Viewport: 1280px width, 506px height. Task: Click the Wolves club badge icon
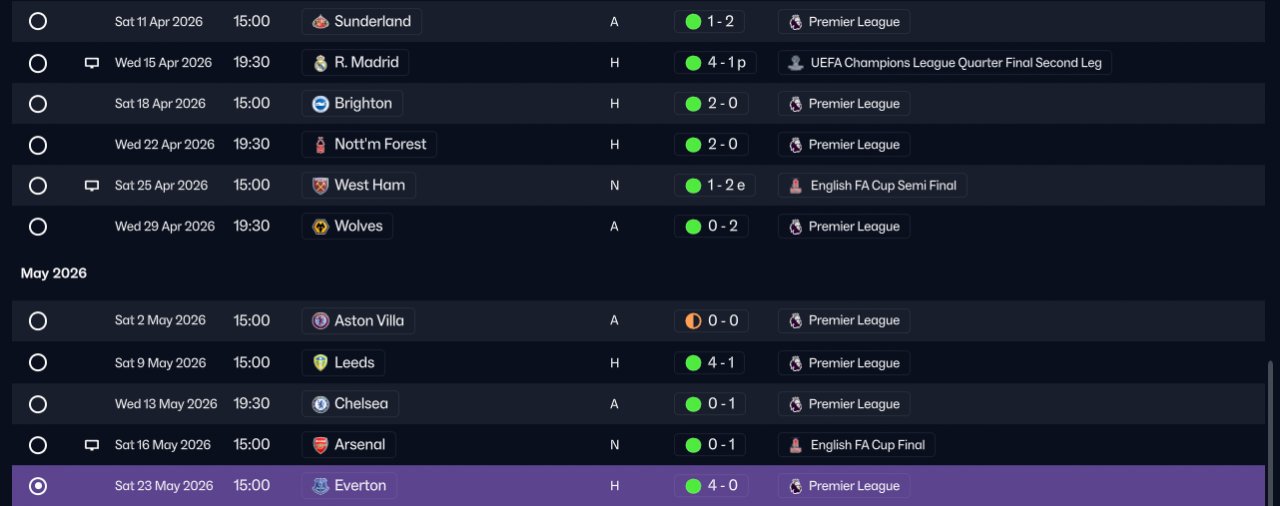click(x=320, y=226)
